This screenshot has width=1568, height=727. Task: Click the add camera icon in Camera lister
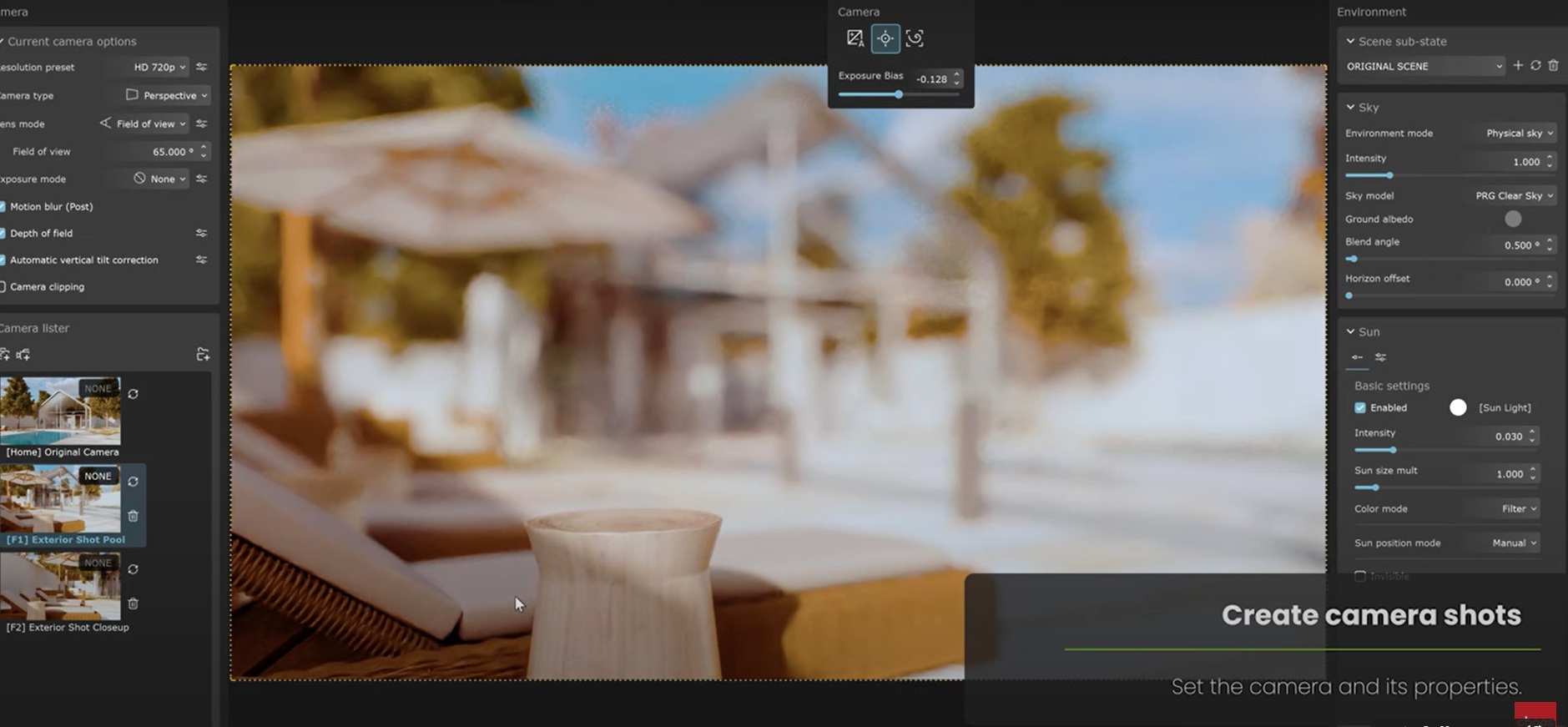click(x=4, y=355)
